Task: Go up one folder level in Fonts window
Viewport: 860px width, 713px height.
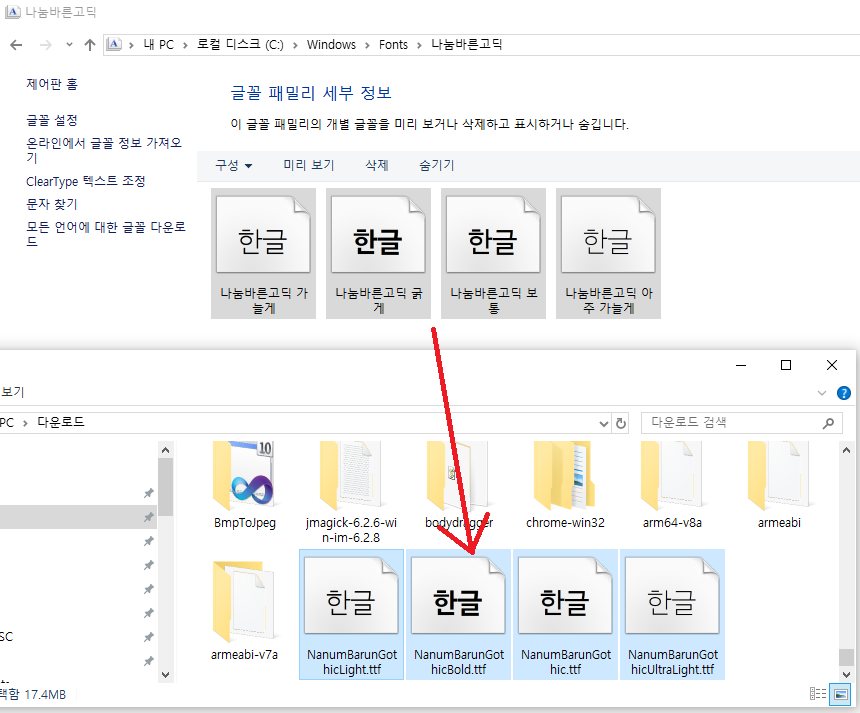Action: (90, 45)
